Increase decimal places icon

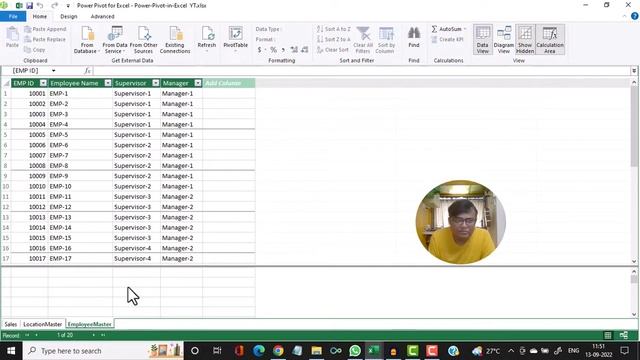coord(294,50)
